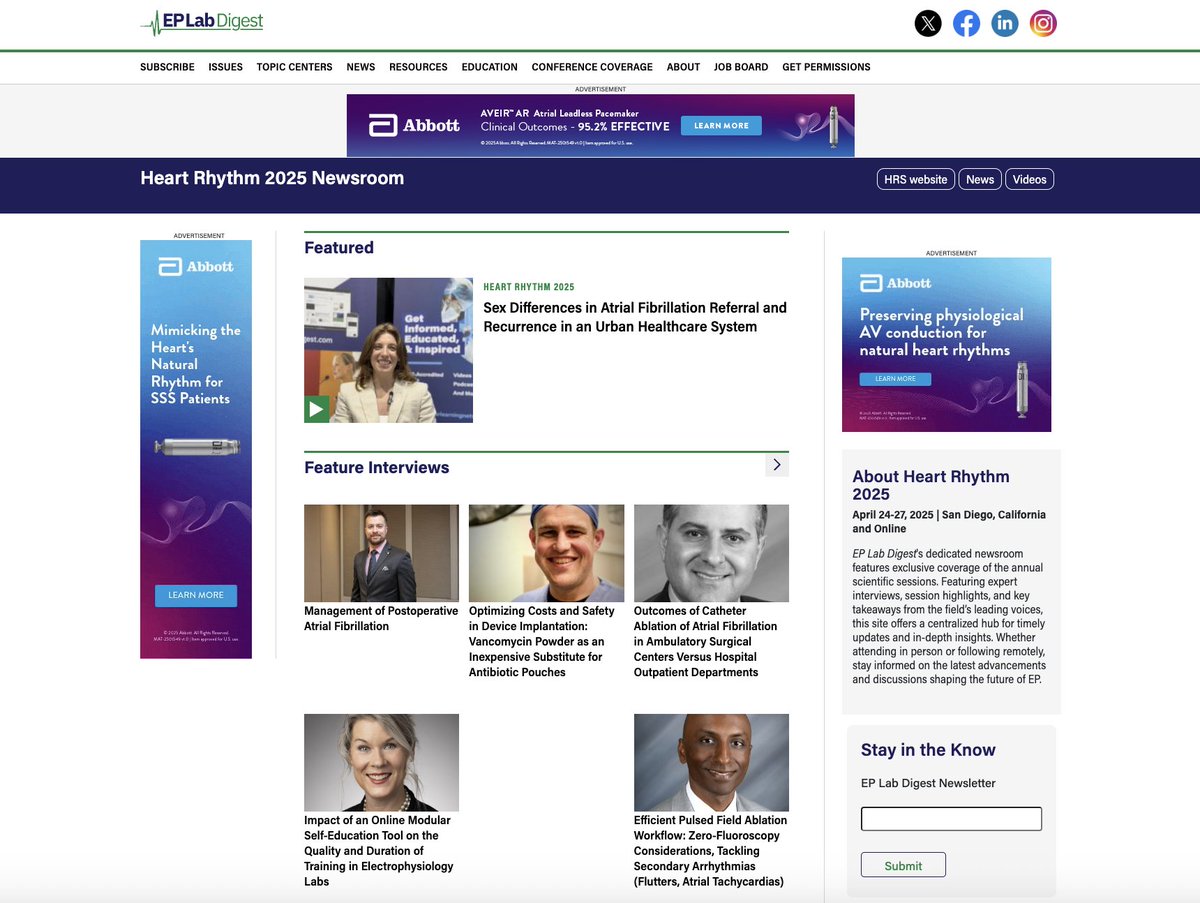Open the ISSUES menu item
This screenshot has height=903, width=1200.
click(225, 67)
